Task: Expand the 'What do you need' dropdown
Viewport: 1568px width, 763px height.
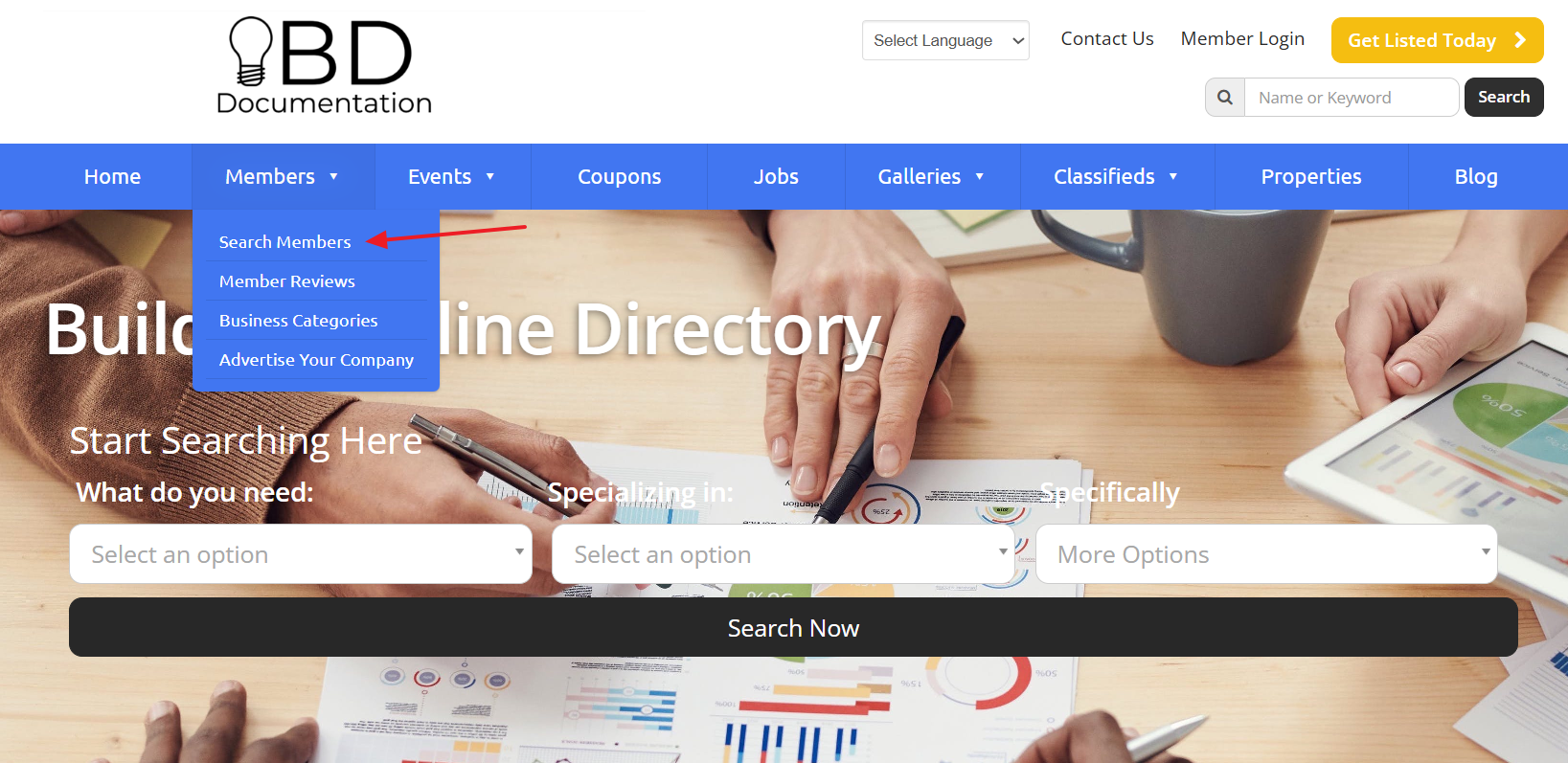Action: click(301, 553)
